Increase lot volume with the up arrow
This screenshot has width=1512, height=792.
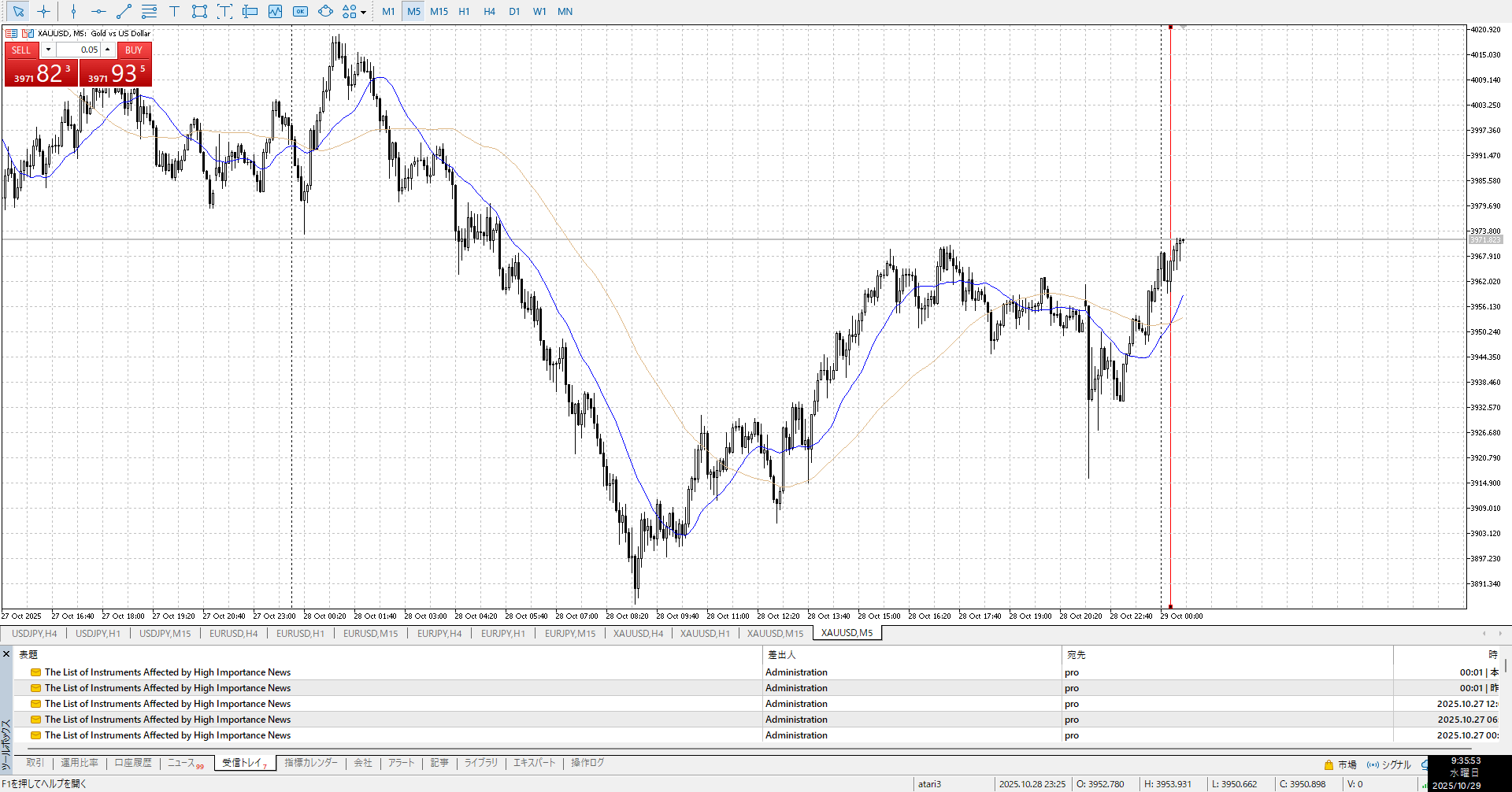tap(108, 50)
